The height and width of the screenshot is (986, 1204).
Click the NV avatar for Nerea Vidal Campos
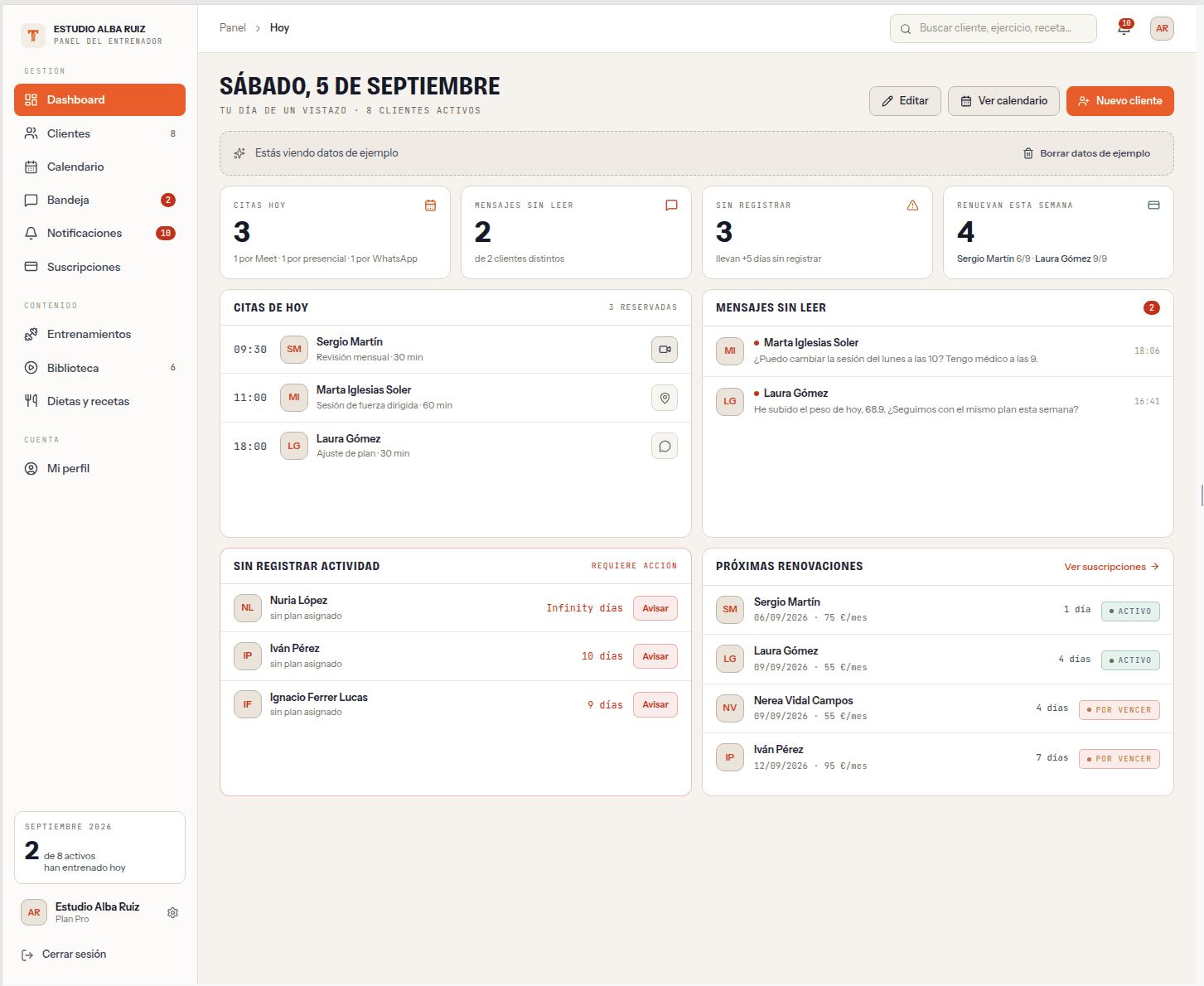729,708
